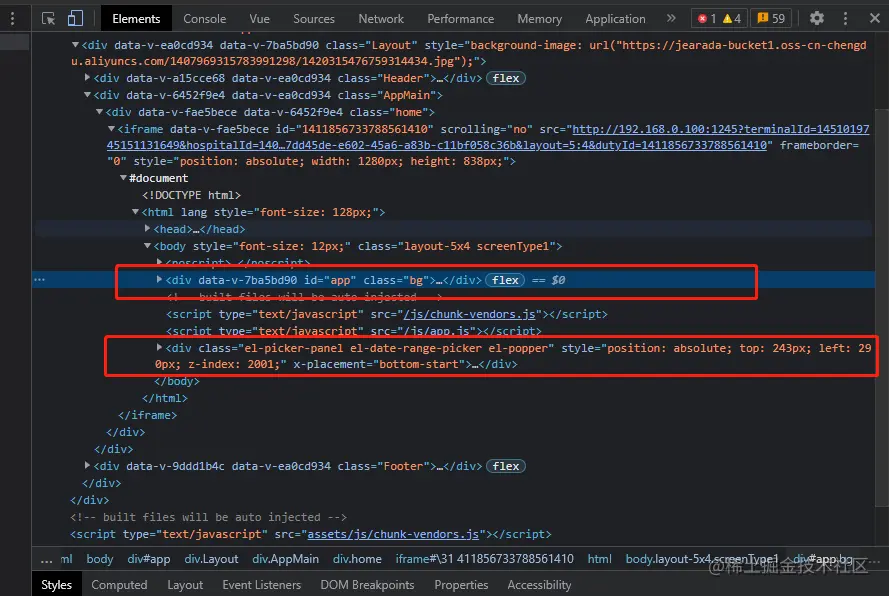Toggle the flex badge on div#app row
This screenshot has width=889, height=596.
point(505,280)
